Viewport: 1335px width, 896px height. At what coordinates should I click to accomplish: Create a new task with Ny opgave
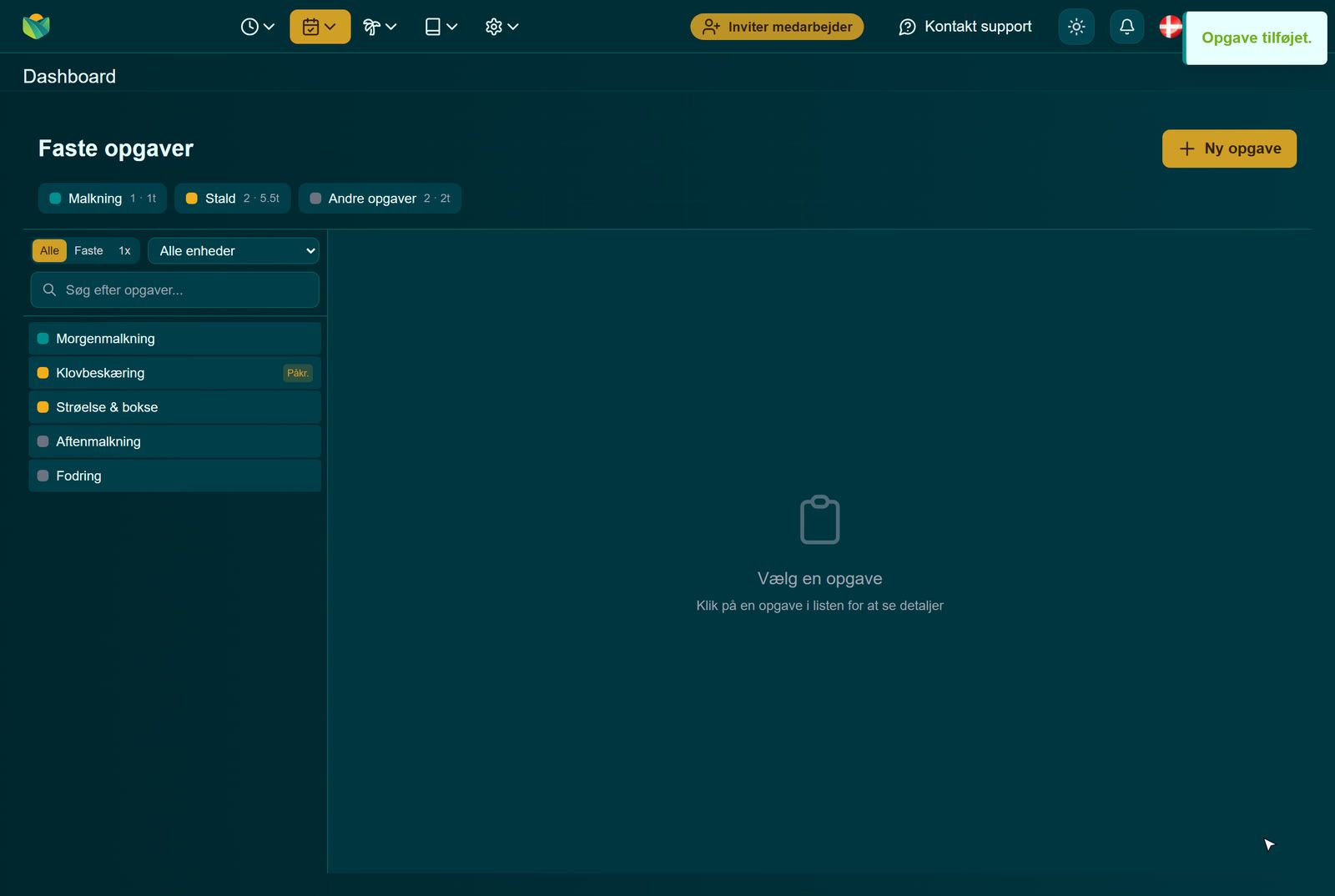point(1229,148)
